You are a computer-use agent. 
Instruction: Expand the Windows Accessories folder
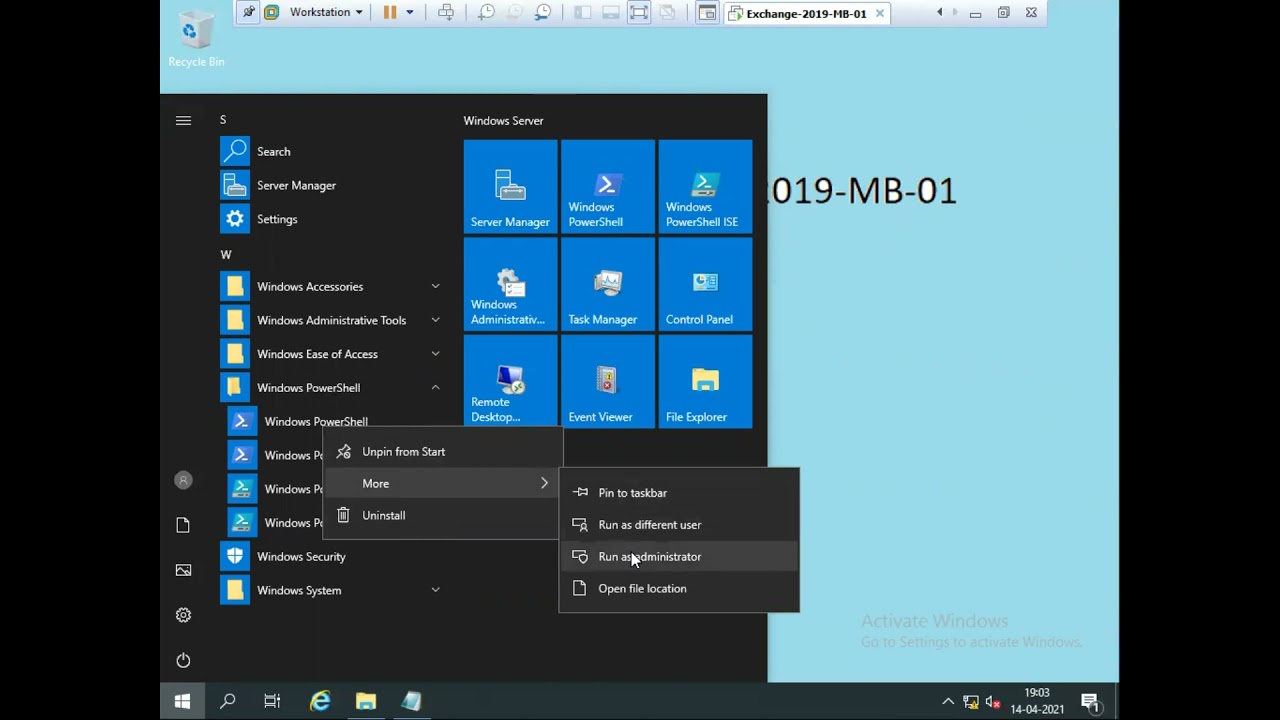(x=330, y=287)
